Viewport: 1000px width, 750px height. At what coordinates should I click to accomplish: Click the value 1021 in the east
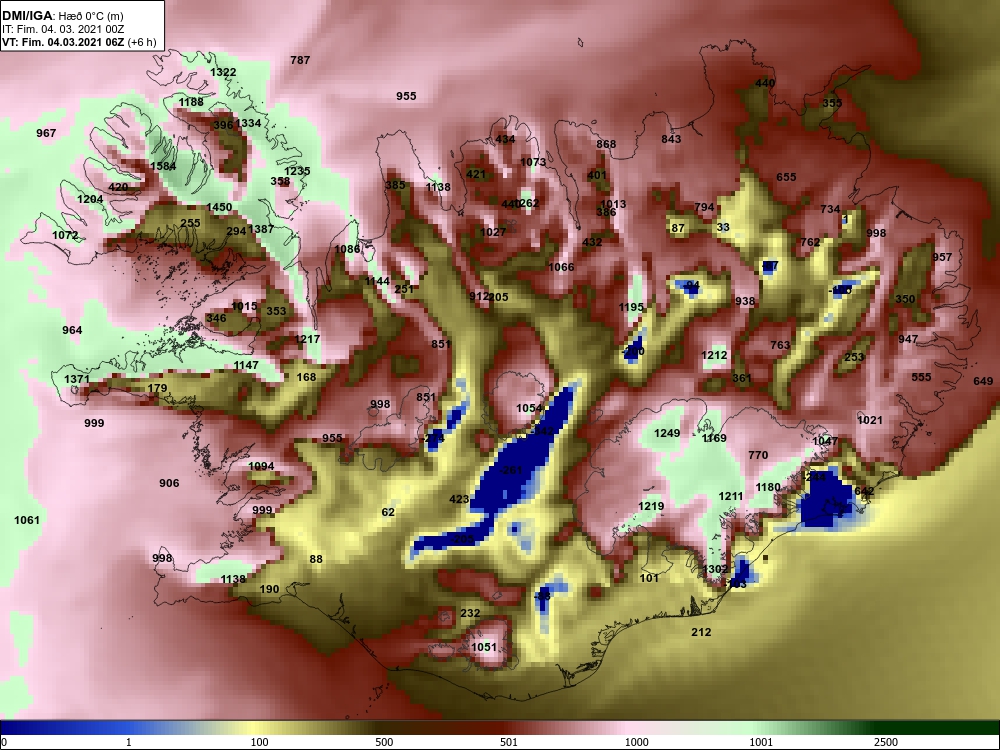pos(870,420)
